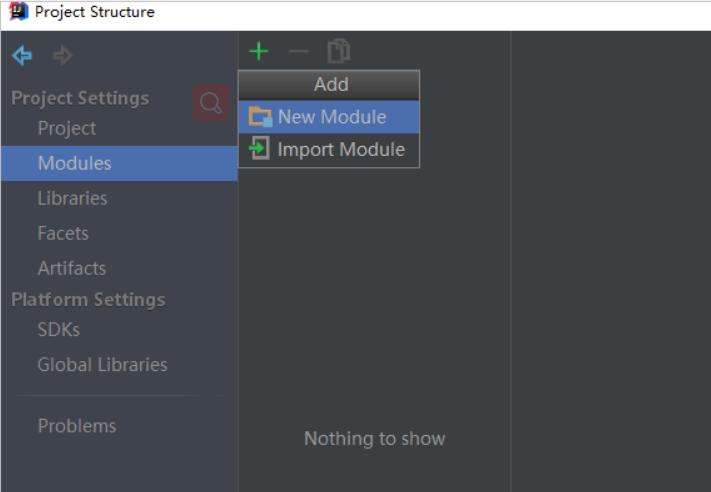Click the New Module folder icon

click(260, 117)
